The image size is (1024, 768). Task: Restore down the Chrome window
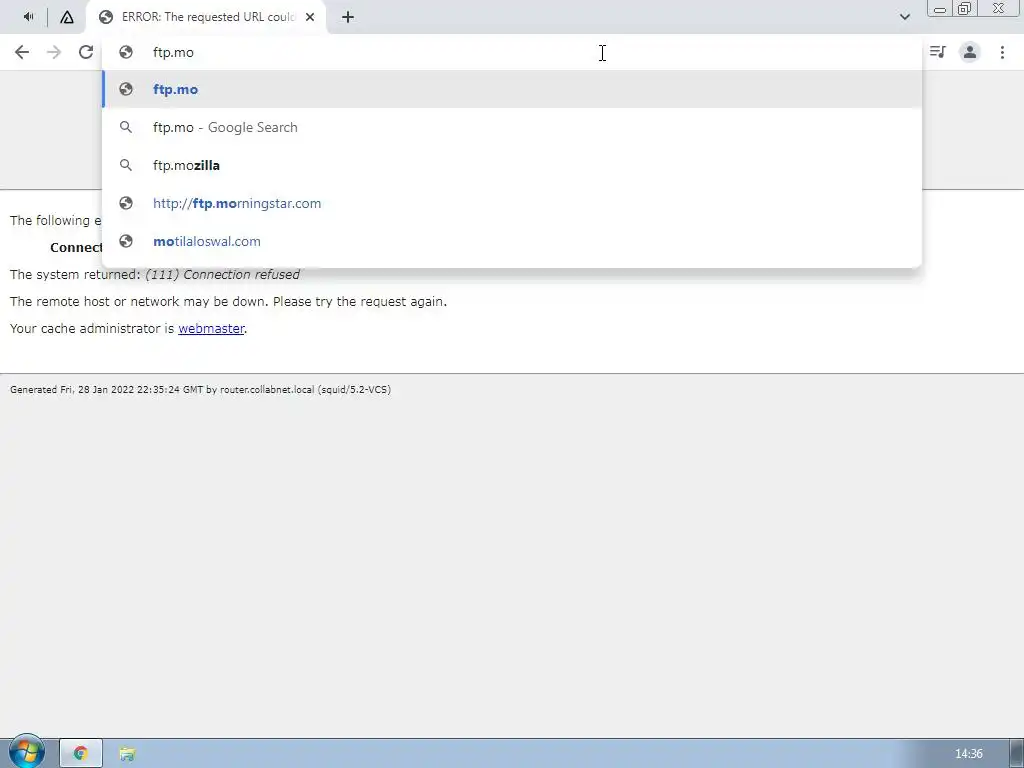[x=964, y=8]
